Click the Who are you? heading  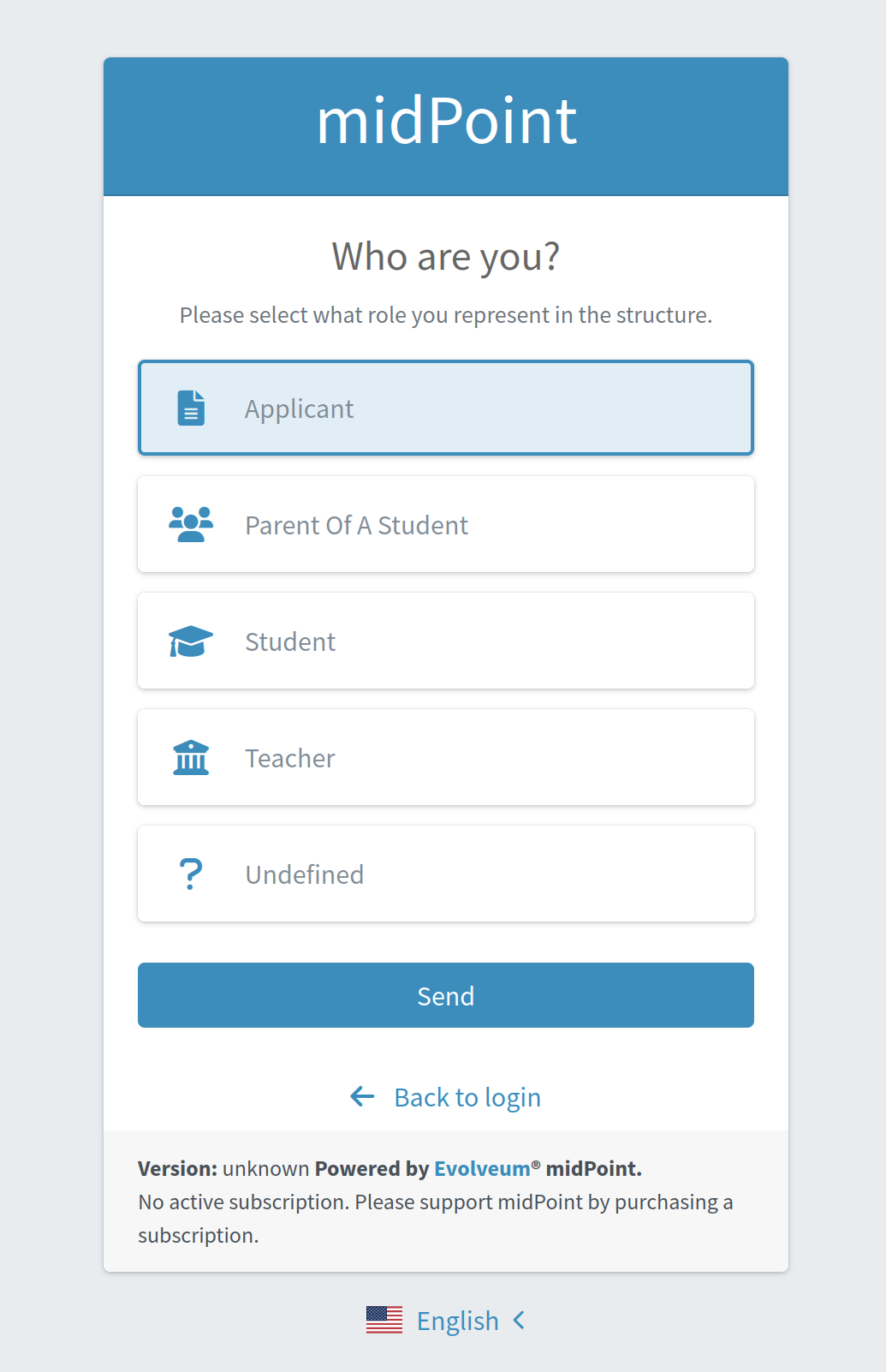pyautogui.click(x=446, y=256)
